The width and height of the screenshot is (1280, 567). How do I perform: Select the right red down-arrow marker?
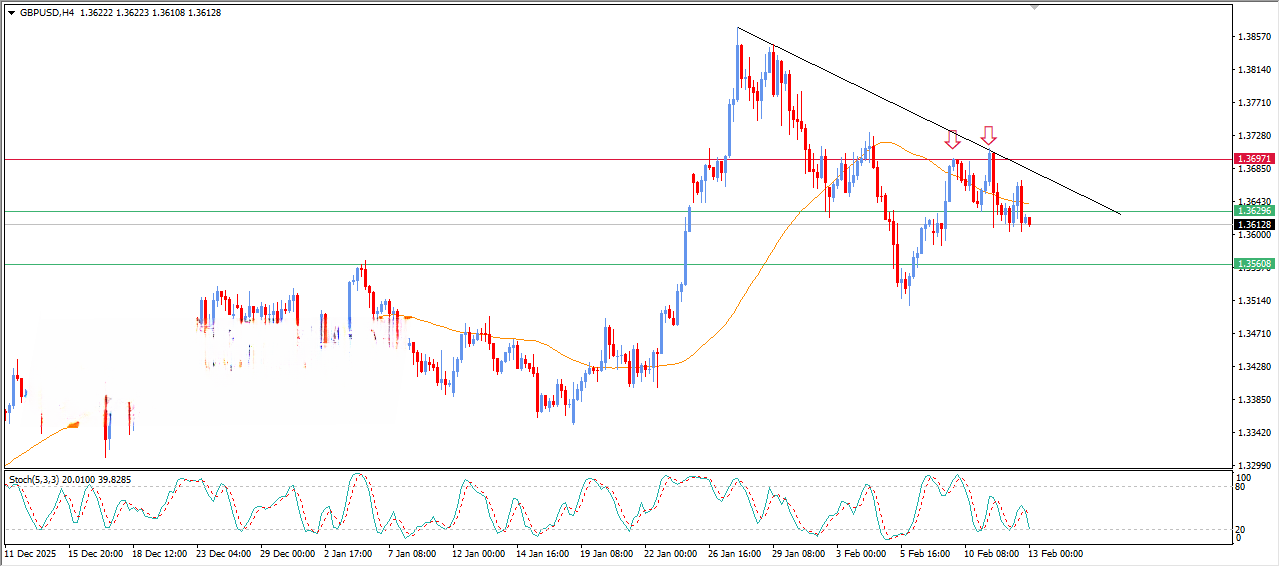(x=988, y=135)
